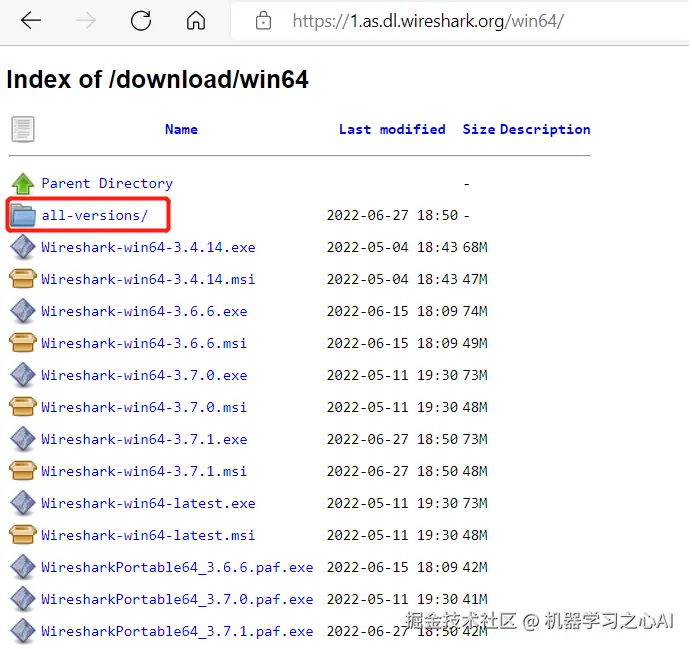The width and height of the screenshot is (692, 649).
Task: Click package icon beside Wireshark-win64-3.6.6.msi
Action: (x=23, y=343)
